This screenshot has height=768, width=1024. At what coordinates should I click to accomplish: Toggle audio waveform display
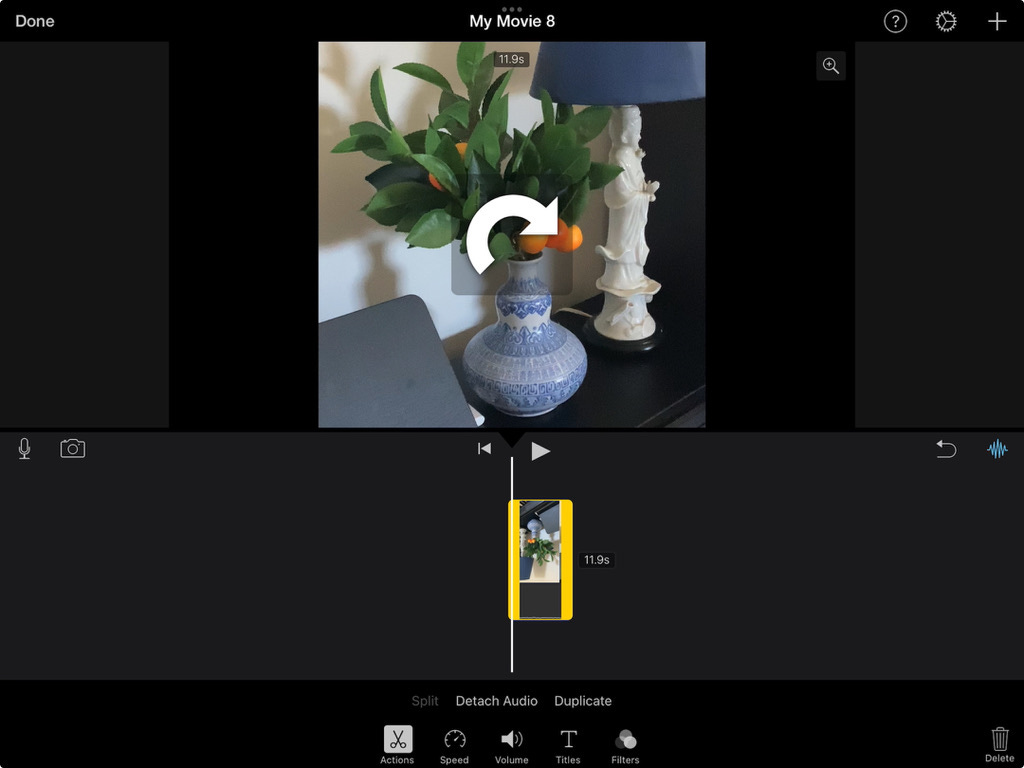pyautogui.click(x=997, y=449)
